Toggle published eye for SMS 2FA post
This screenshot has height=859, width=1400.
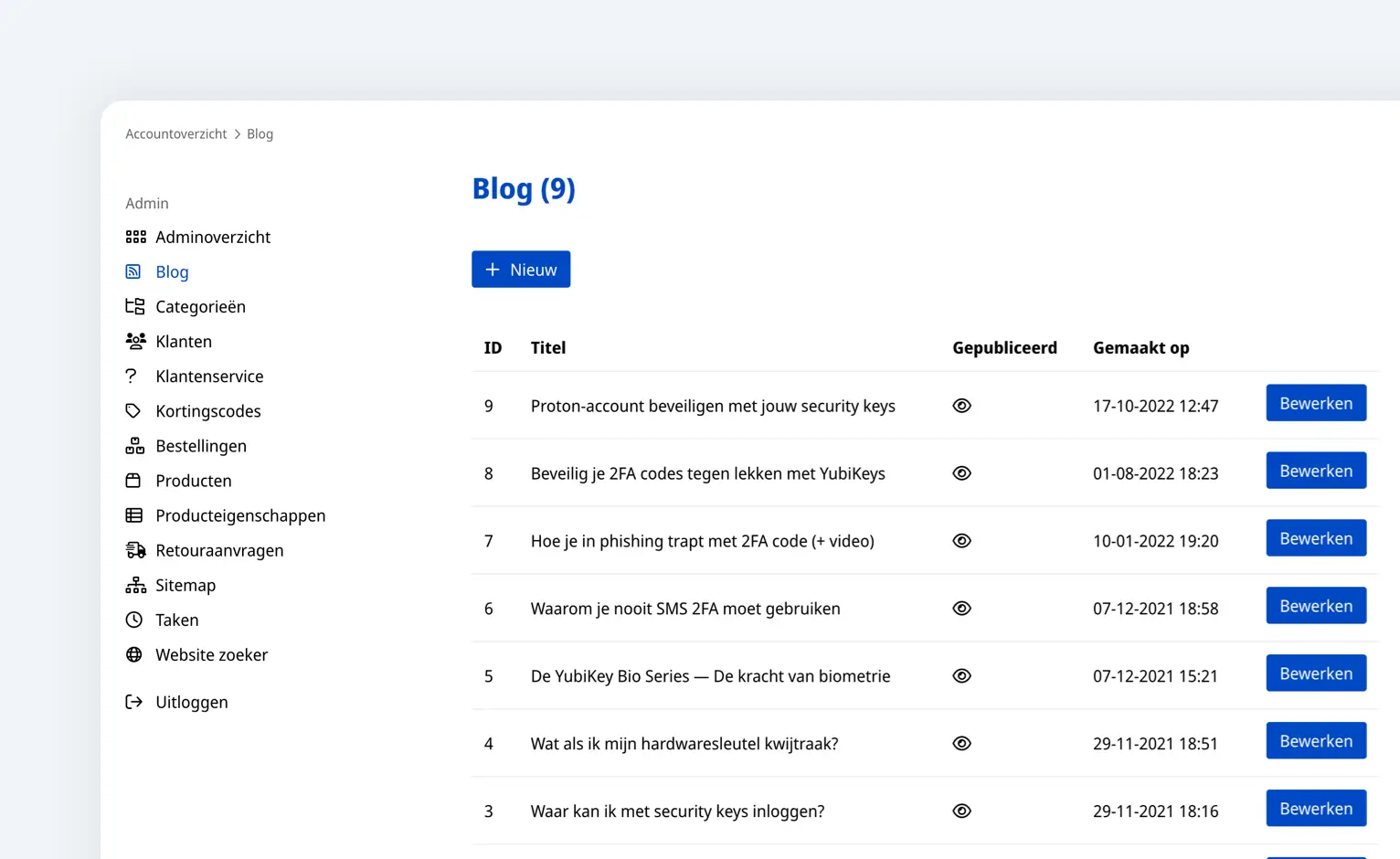coord(961,609)
